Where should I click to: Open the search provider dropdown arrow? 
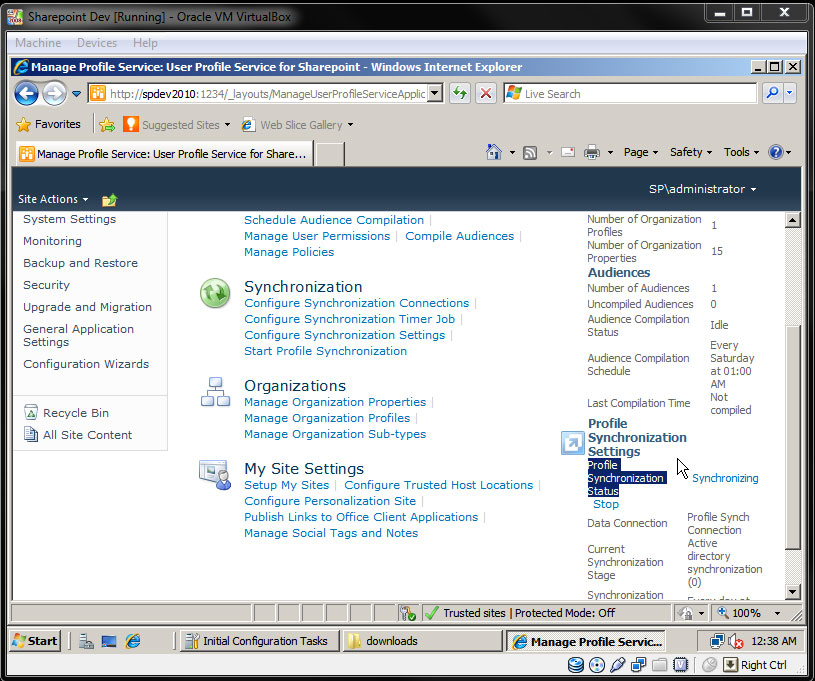[790, 94]
